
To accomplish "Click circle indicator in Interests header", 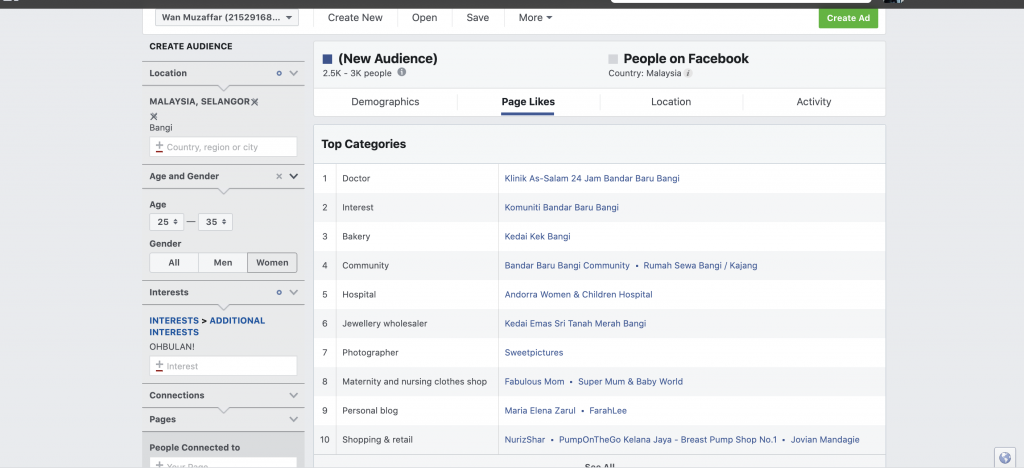I will pyautogui.click(x=279, y=292).
